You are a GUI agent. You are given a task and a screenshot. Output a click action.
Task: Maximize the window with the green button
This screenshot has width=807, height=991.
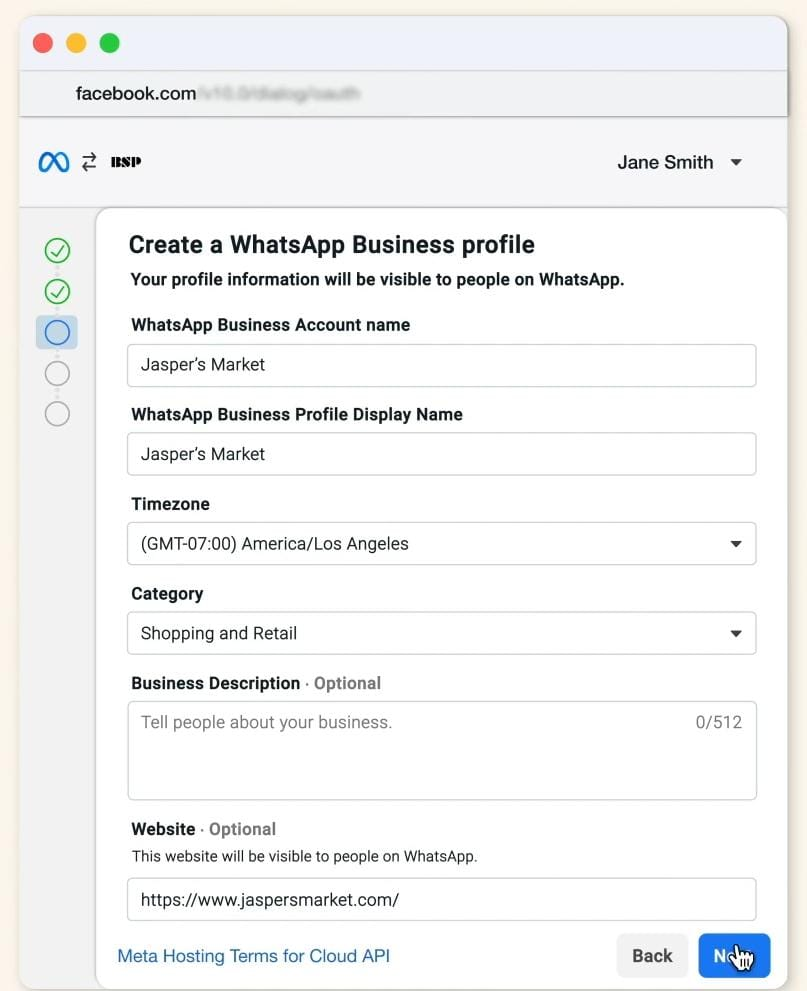(x=110, y=43)
